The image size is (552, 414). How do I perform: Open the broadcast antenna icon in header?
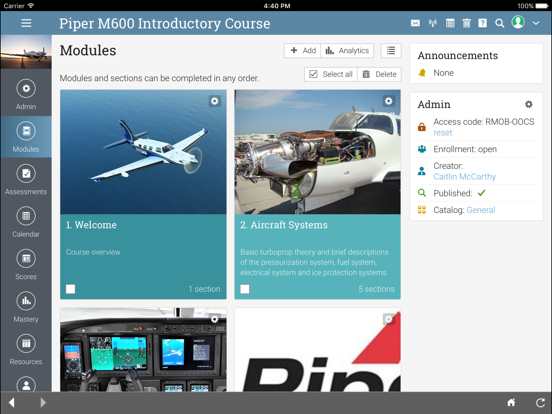pyautogui.click(x=433, y=23)
